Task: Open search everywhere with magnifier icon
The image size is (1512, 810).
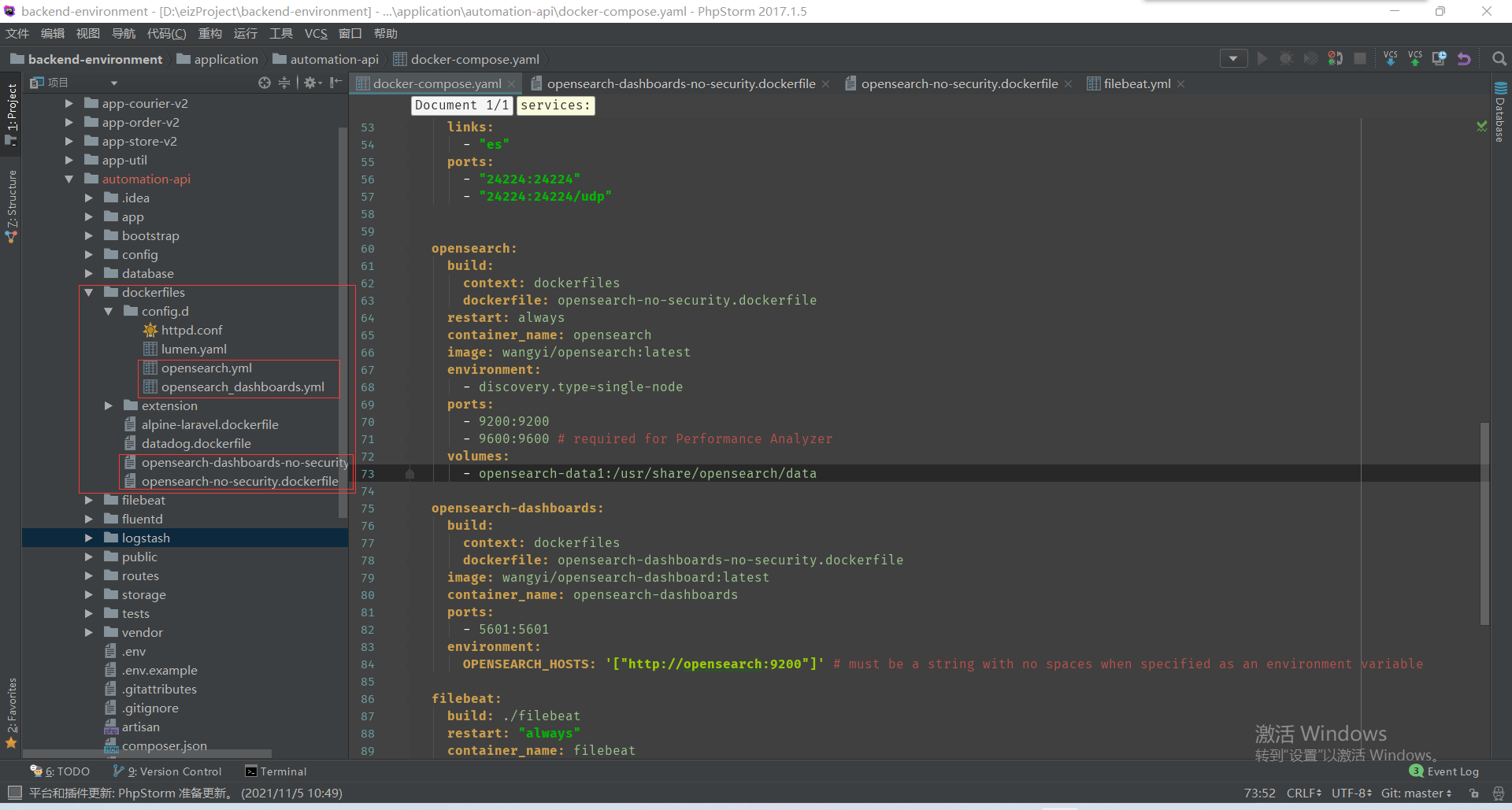Action: point(1499,58)
